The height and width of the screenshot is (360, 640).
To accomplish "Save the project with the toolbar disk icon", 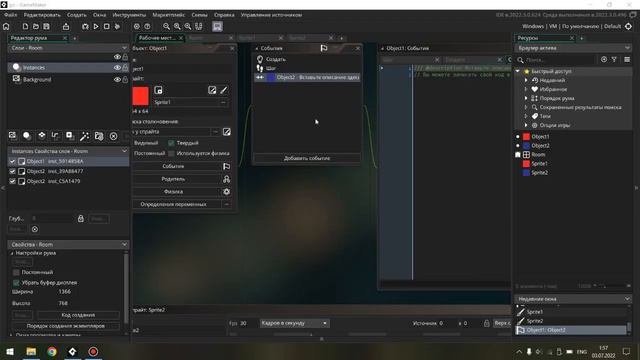I will [47, 27].
